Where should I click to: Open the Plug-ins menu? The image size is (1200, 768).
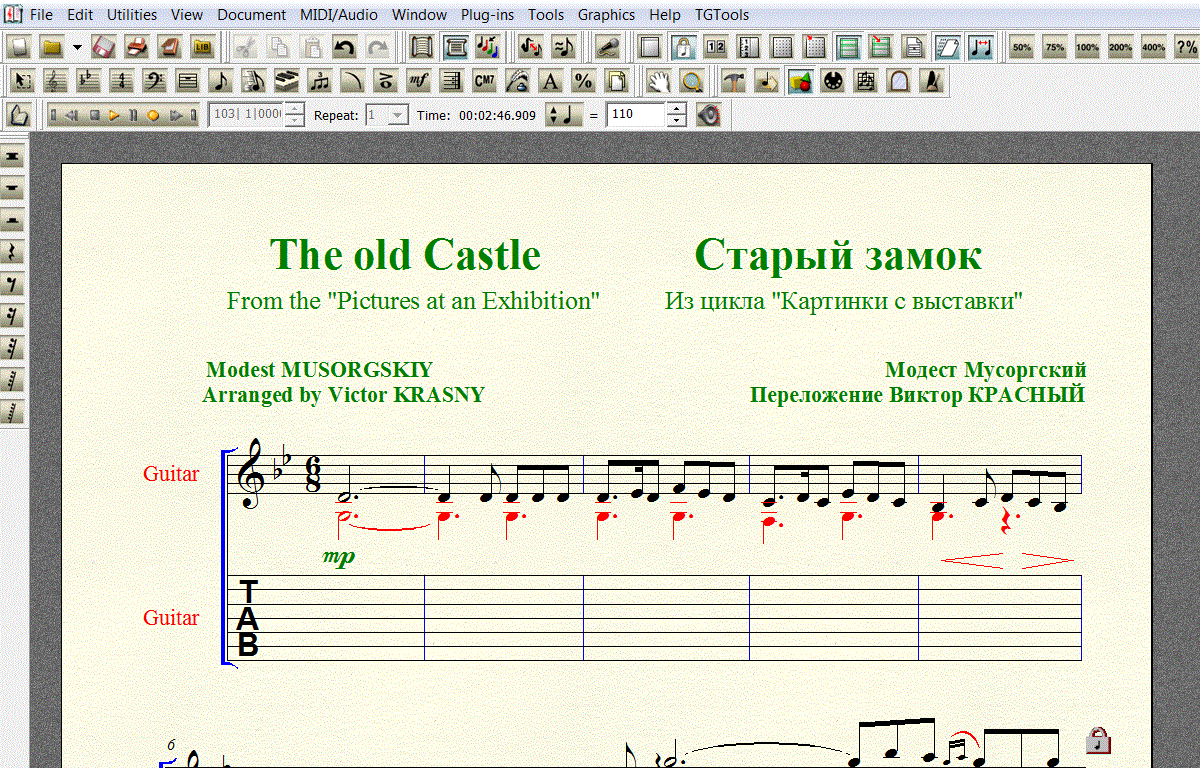[x=488, y=15]
